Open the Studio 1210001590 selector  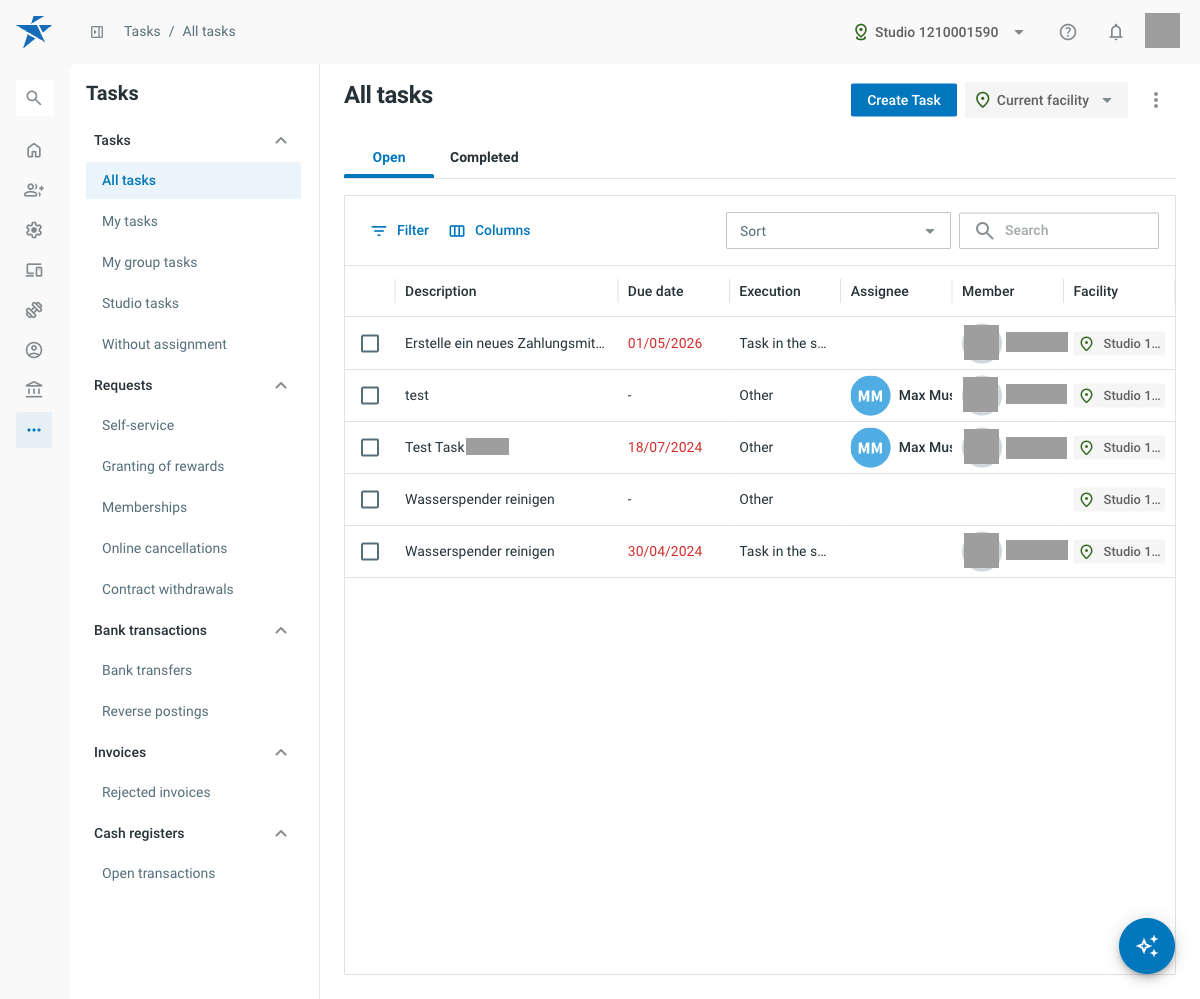pos(939,32)
